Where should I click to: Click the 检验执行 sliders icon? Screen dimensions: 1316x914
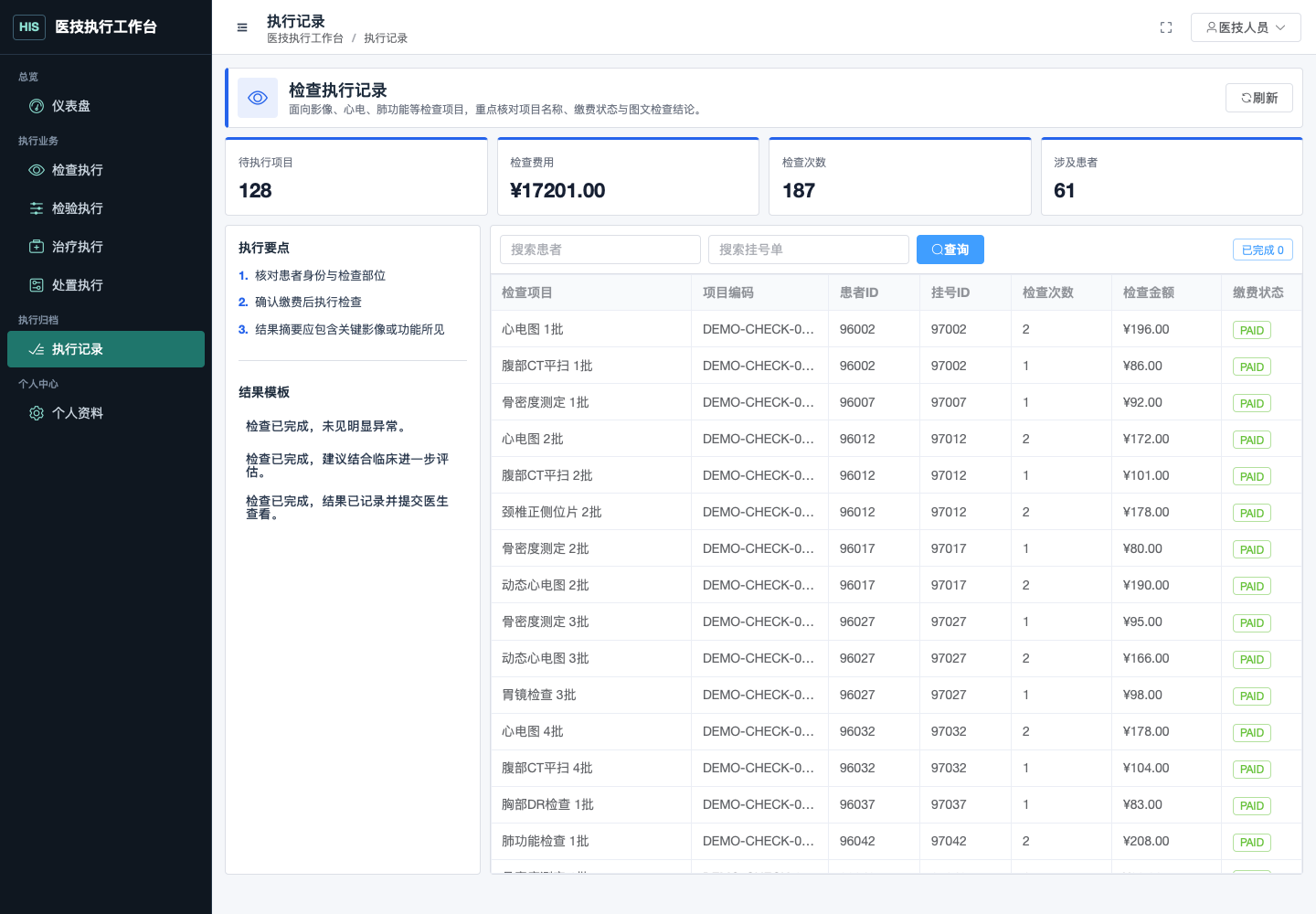37,208
